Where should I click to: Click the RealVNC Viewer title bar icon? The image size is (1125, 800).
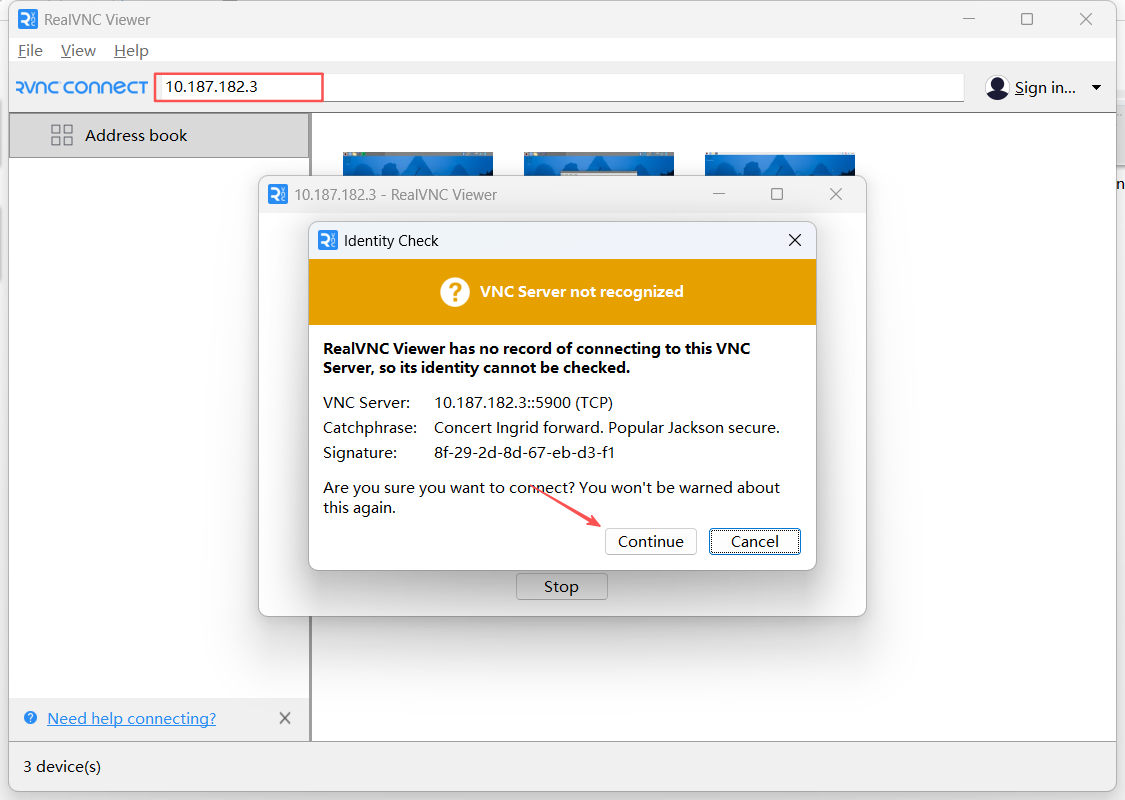[x=28, y=19]
